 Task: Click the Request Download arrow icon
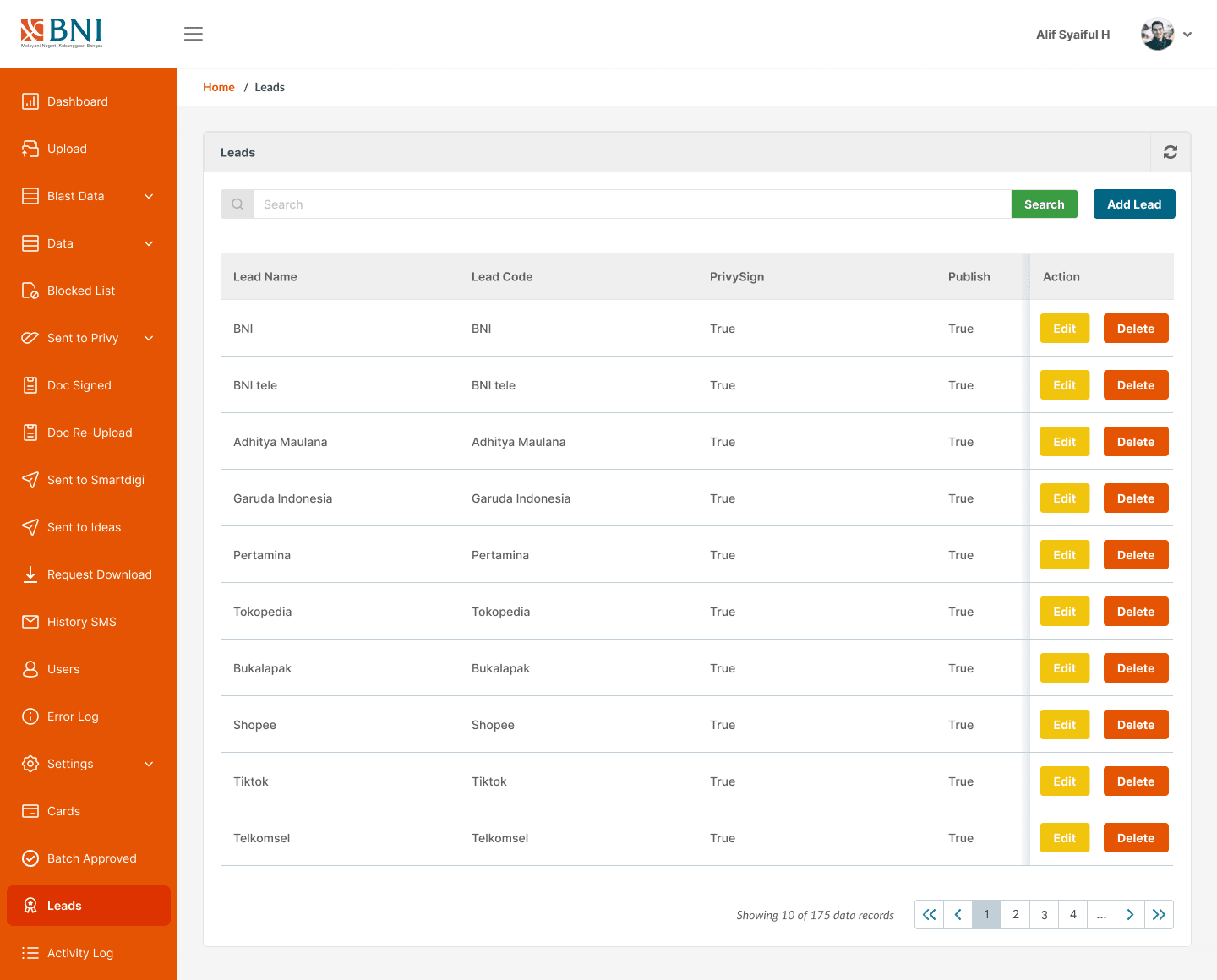pyautogui.click(x=30, y=574)
